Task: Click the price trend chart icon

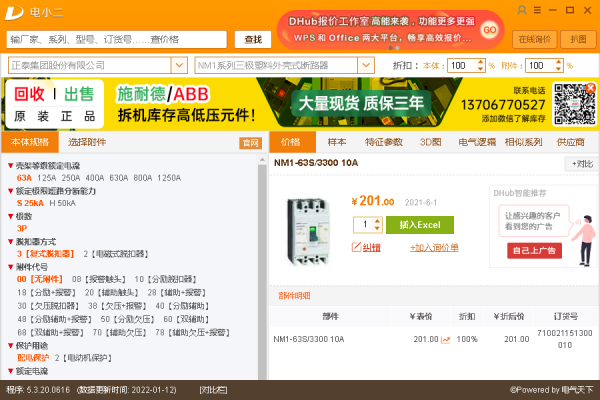Action: tap(445, 340)
